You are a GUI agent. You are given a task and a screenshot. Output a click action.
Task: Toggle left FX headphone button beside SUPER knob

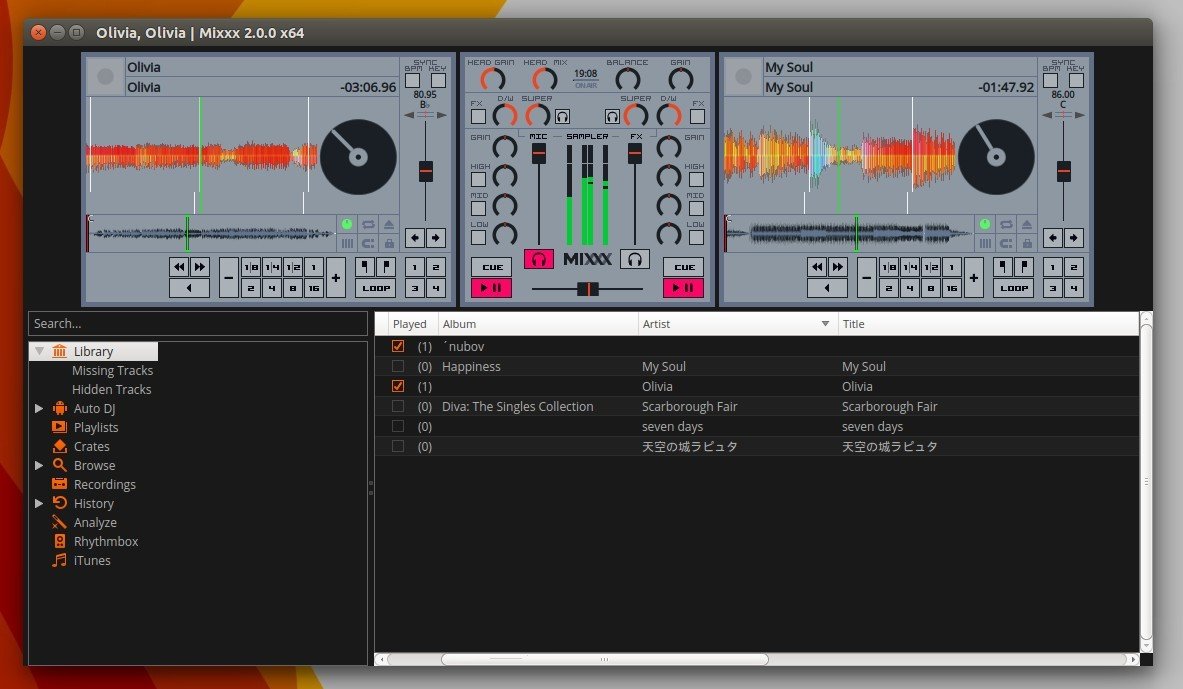562,116
